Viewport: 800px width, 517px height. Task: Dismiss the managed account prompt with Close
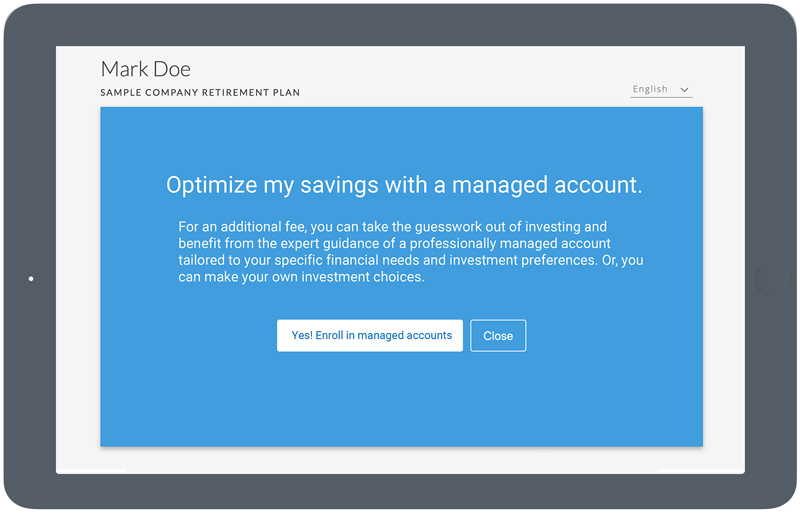pos(498,335)
